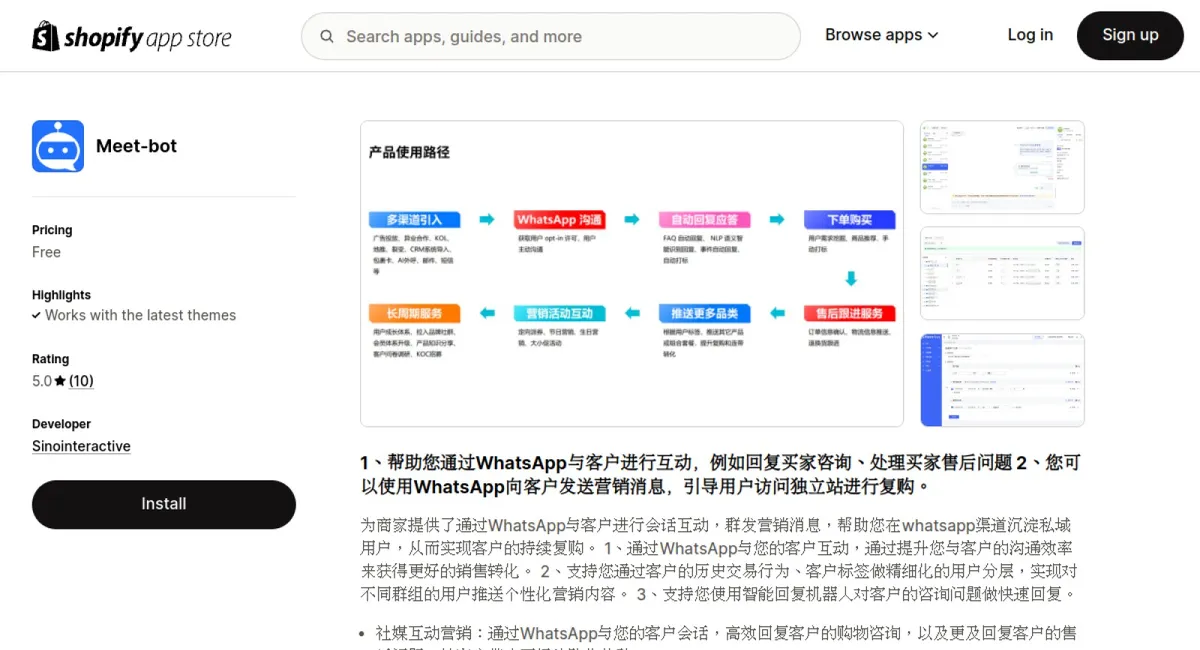Select the Meet-bot app title
This screenshot has height=650, width=1200.
click(x=136, y=146)
